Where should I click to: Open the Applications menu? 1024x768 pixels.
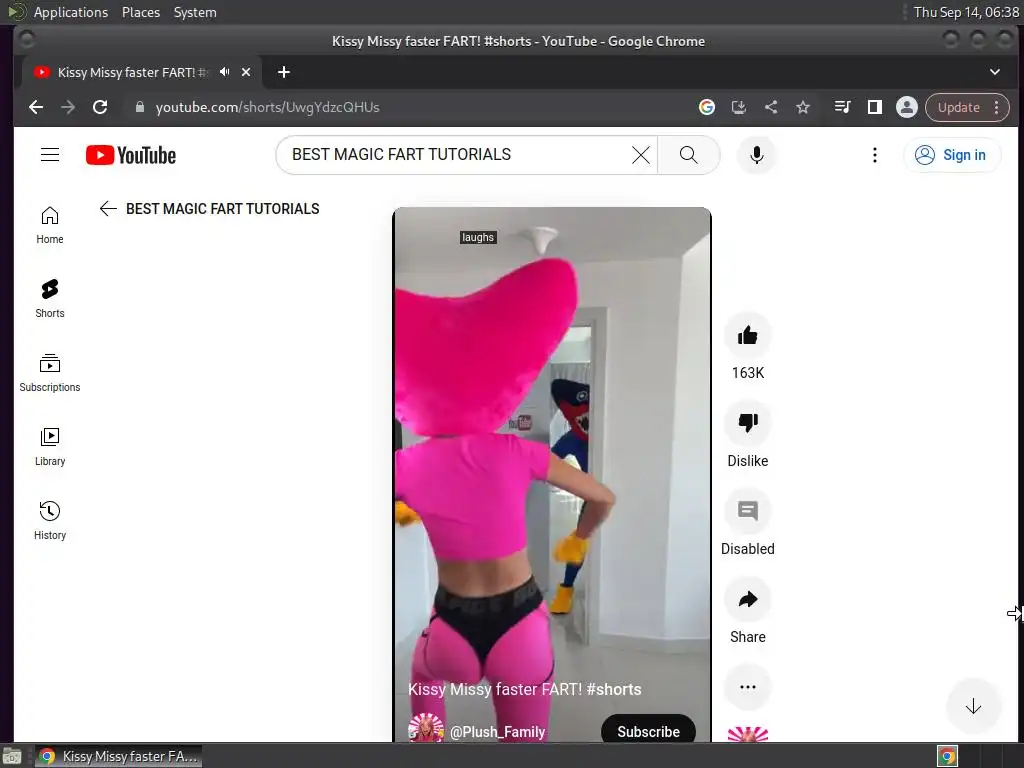71,12
